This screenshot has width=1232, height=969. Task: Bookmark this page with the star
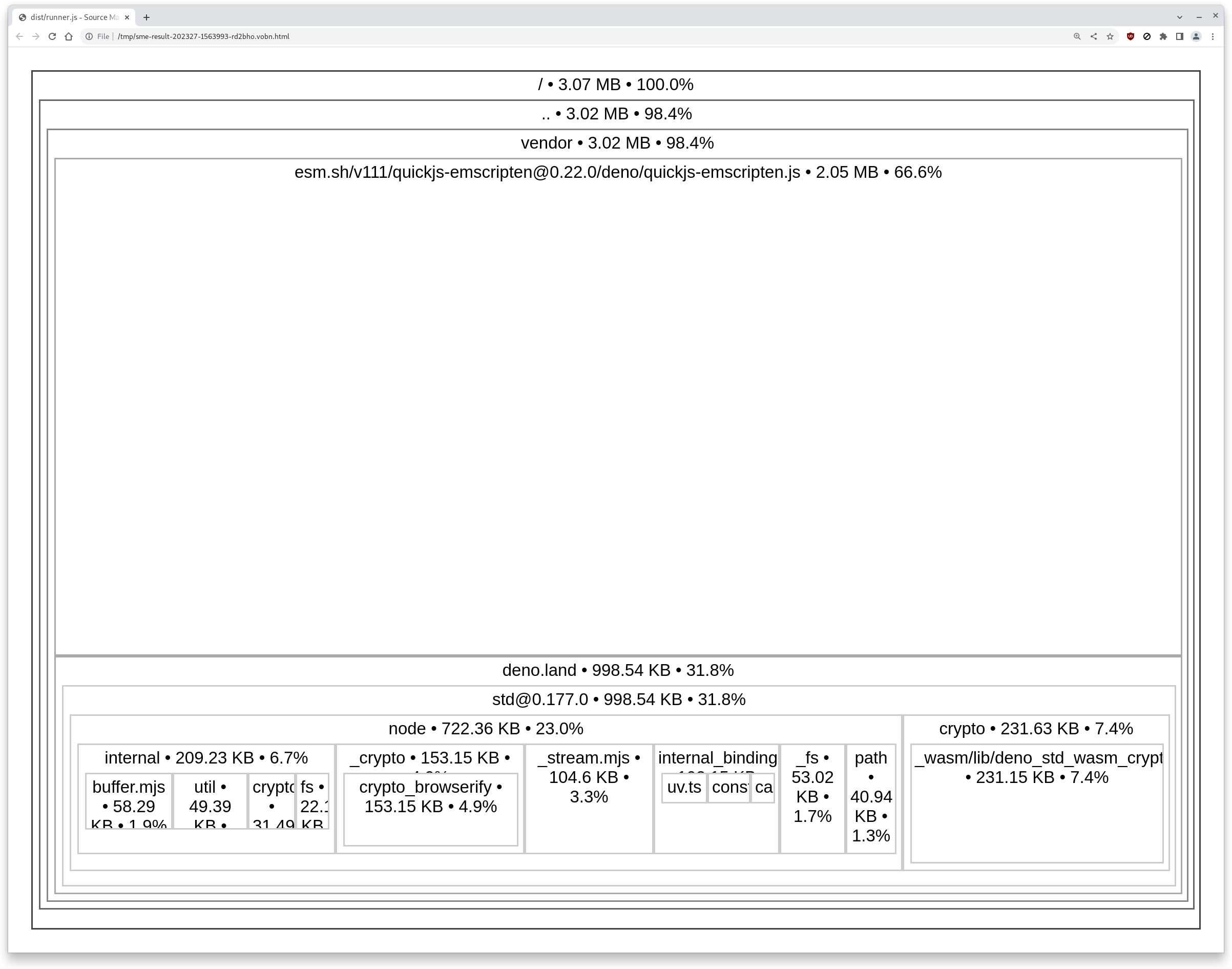[x=1110, y=36]
